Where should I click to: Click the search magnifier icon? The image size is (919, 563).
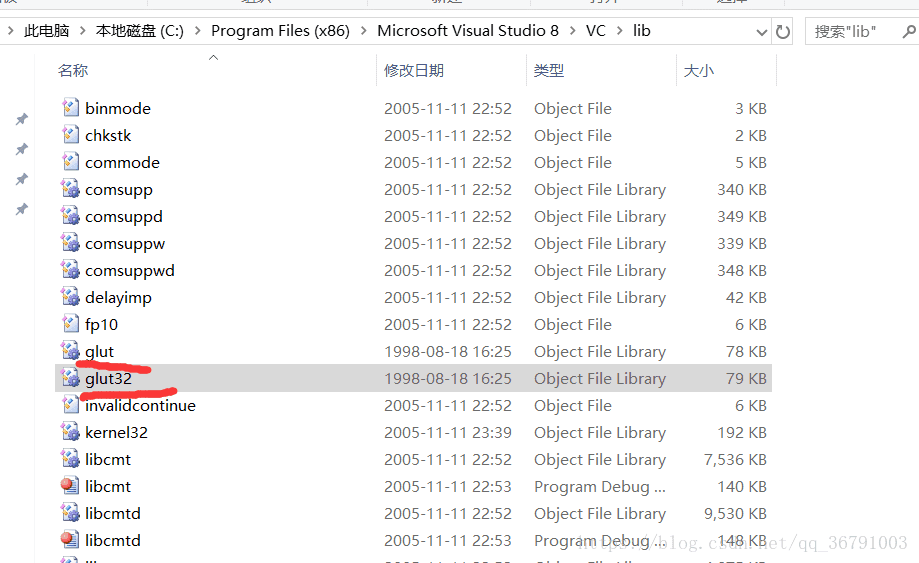pos(909,32)
